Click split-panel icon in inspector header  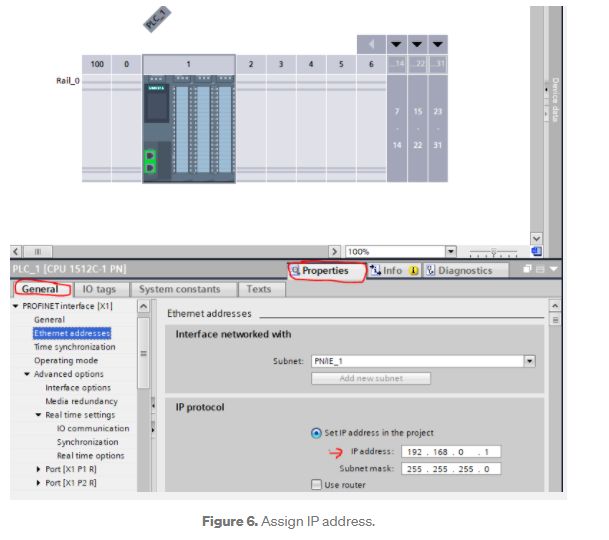click(x=540, y=269)
